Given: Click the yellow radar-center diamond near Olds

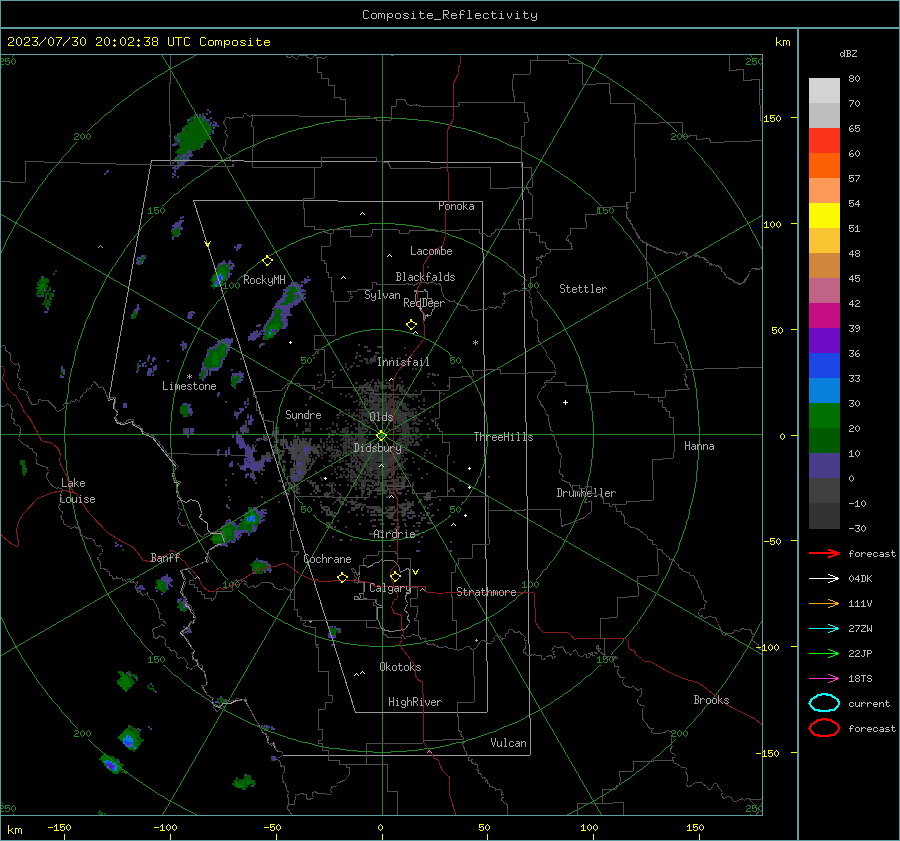Looking at the screenshot, I should pyautogui.click(x=381, y=435).
